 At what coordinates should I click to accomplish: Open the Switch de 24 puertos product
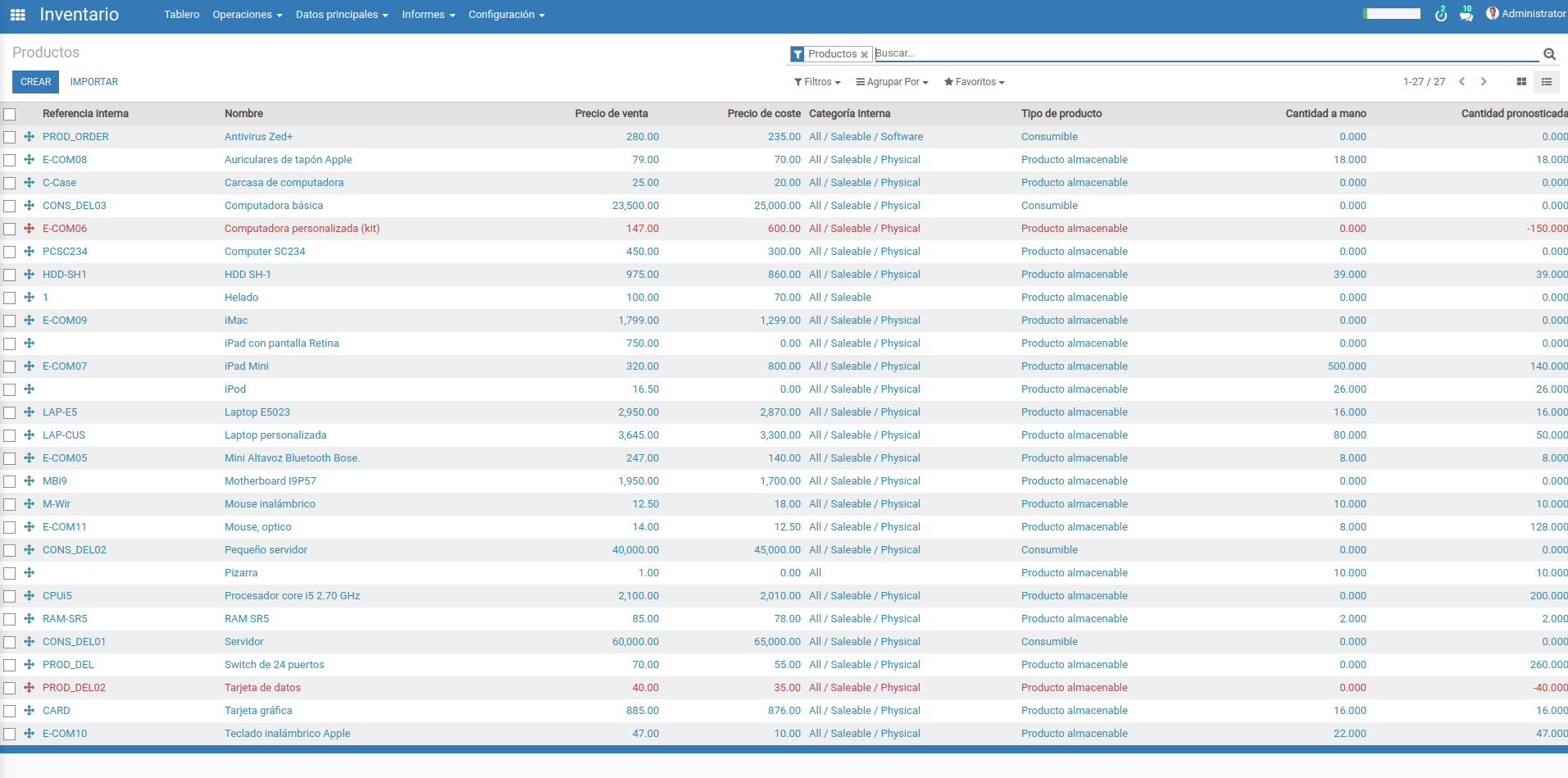click(274, 665)
